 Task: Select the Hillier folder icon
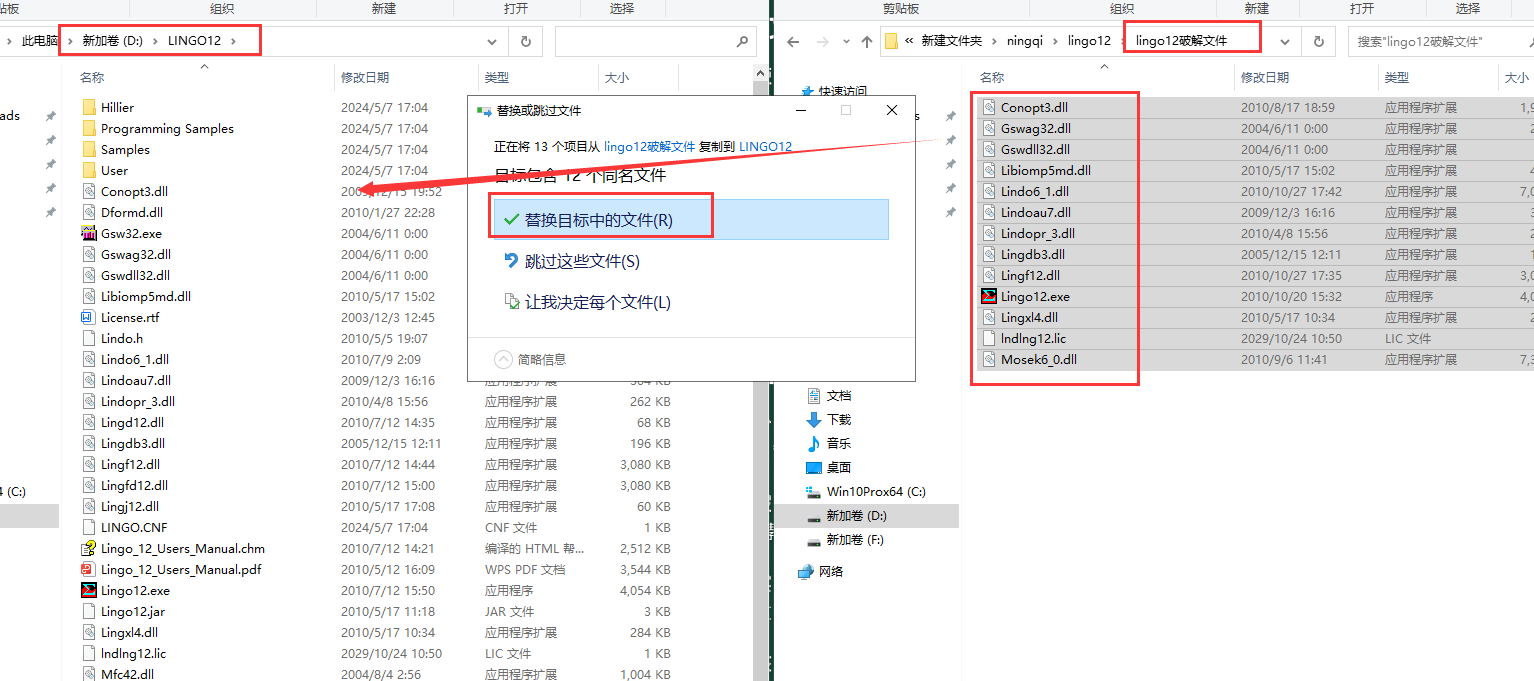89,107
